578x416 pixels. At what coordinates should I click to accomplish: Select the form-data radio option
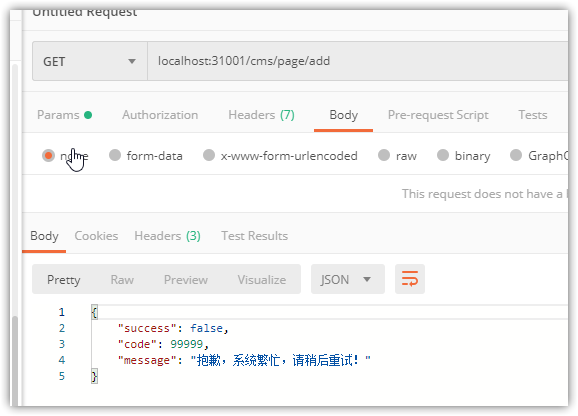click(x=115, y=155)
